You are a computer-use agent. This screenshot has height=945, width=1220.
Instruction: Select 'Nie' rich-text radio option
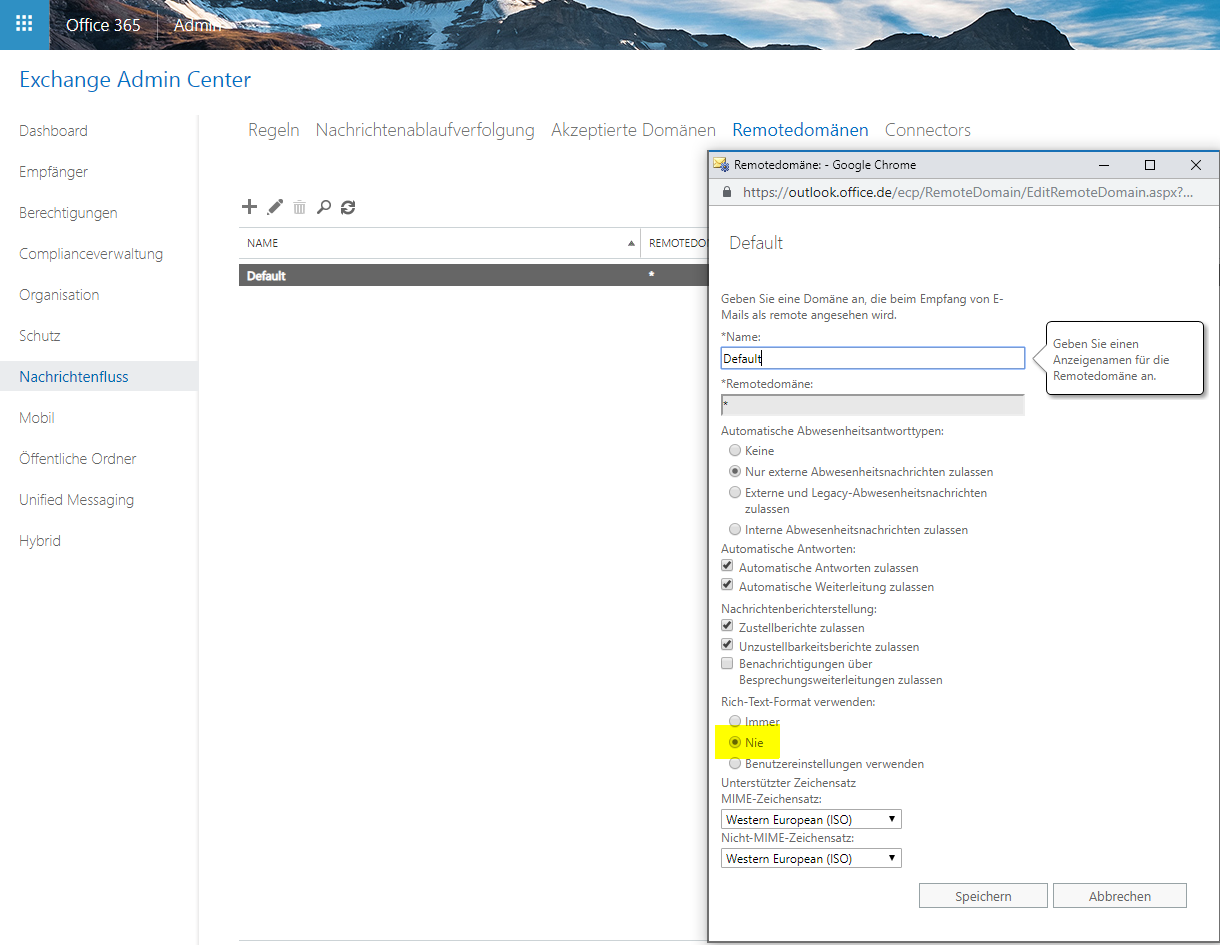(x=735, y=743)
